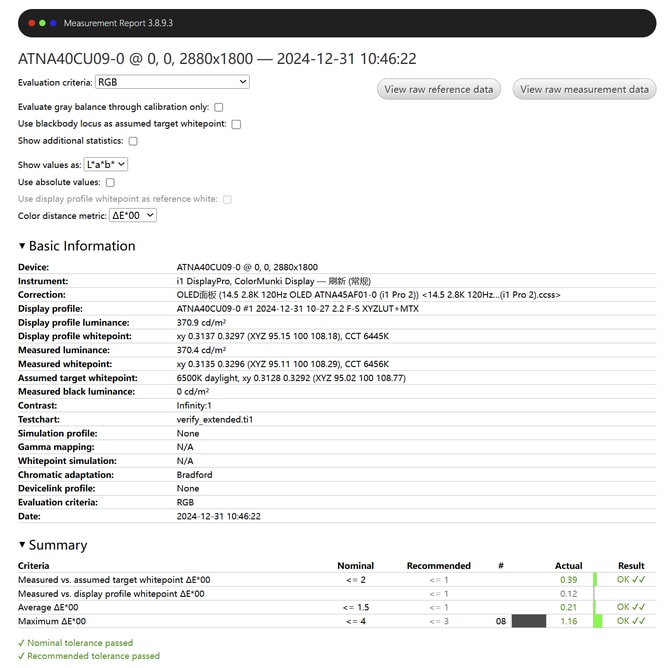Click the Actual value 0.39 in Summary
670x668 pixels.
(x=569, y=580)
